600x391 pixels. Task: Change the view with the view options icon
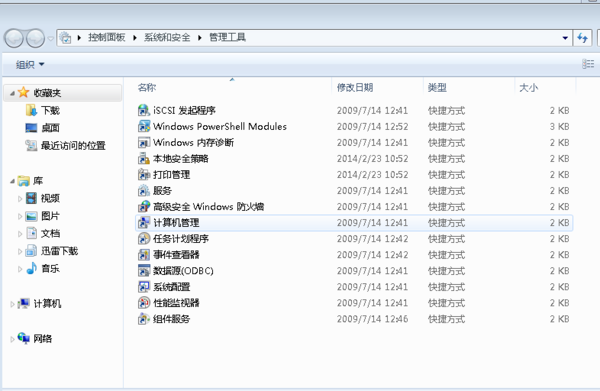point(588,64)
